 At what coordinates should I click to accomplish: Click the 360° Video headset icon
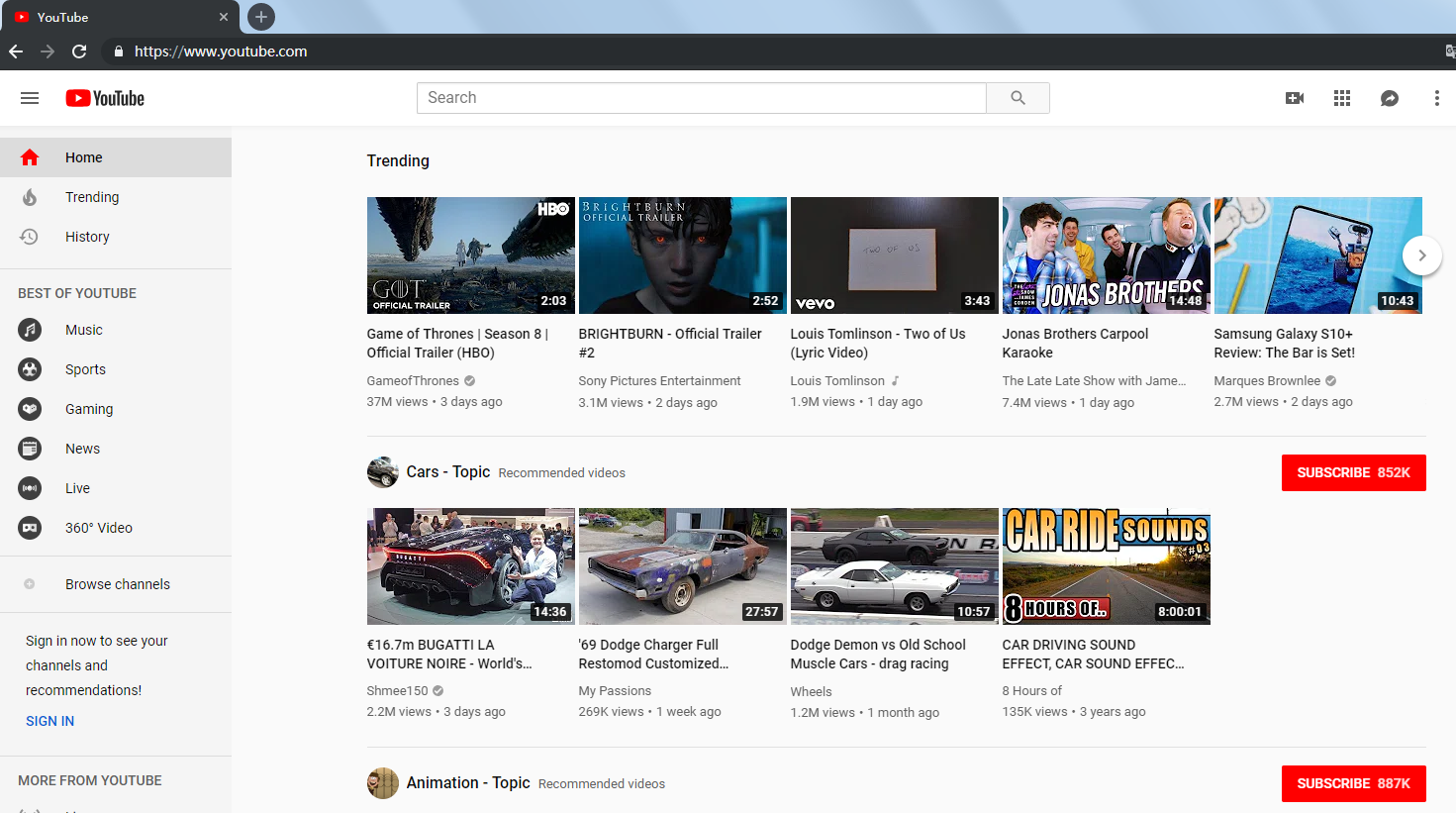coord(30,528)
